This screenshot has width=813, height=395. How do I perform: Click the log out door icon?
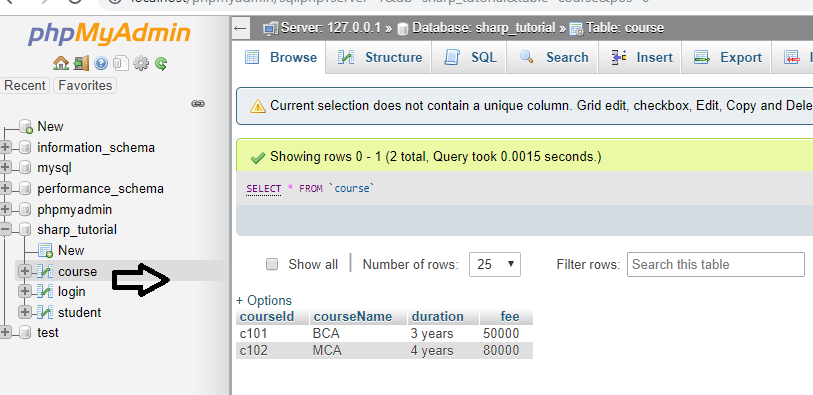tap(81, 64)
